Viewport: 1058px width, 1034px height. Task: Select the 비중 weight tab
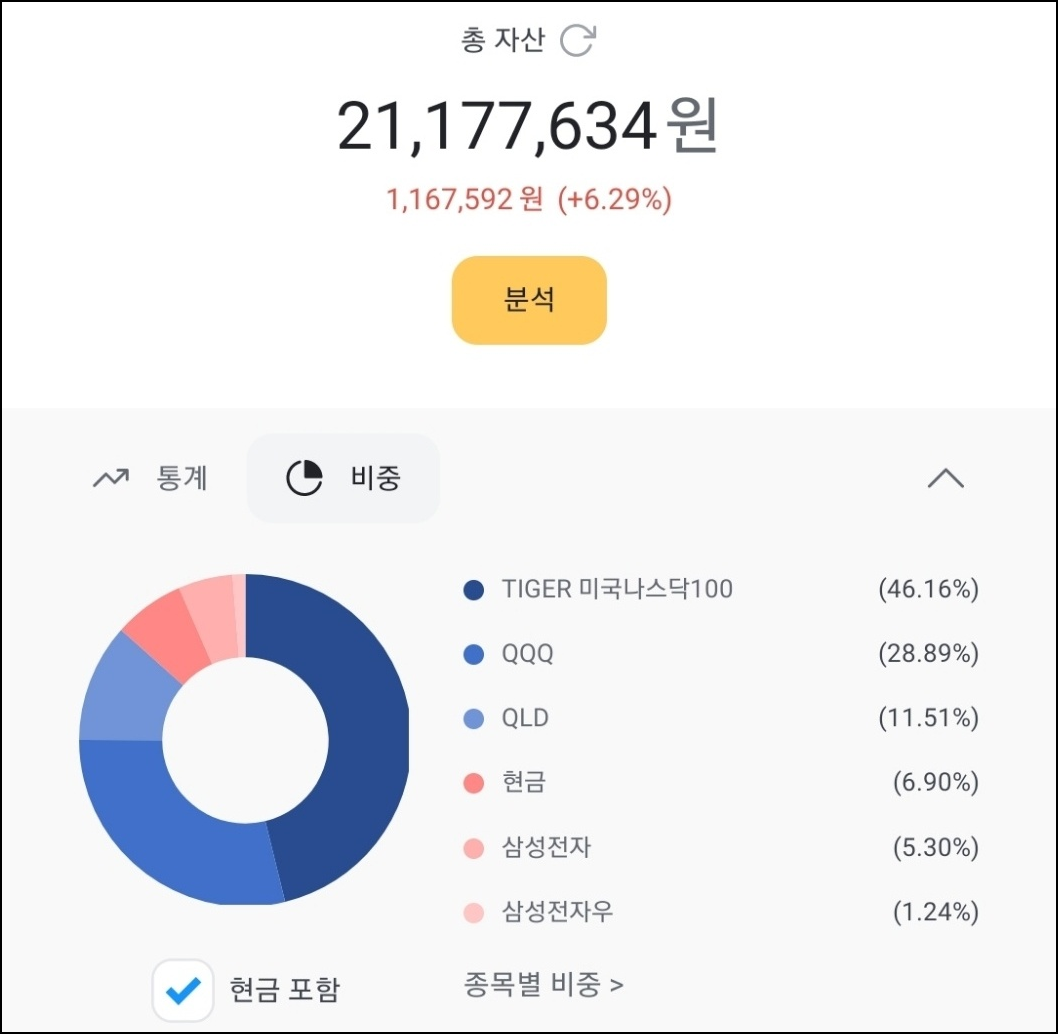(343, 478)
